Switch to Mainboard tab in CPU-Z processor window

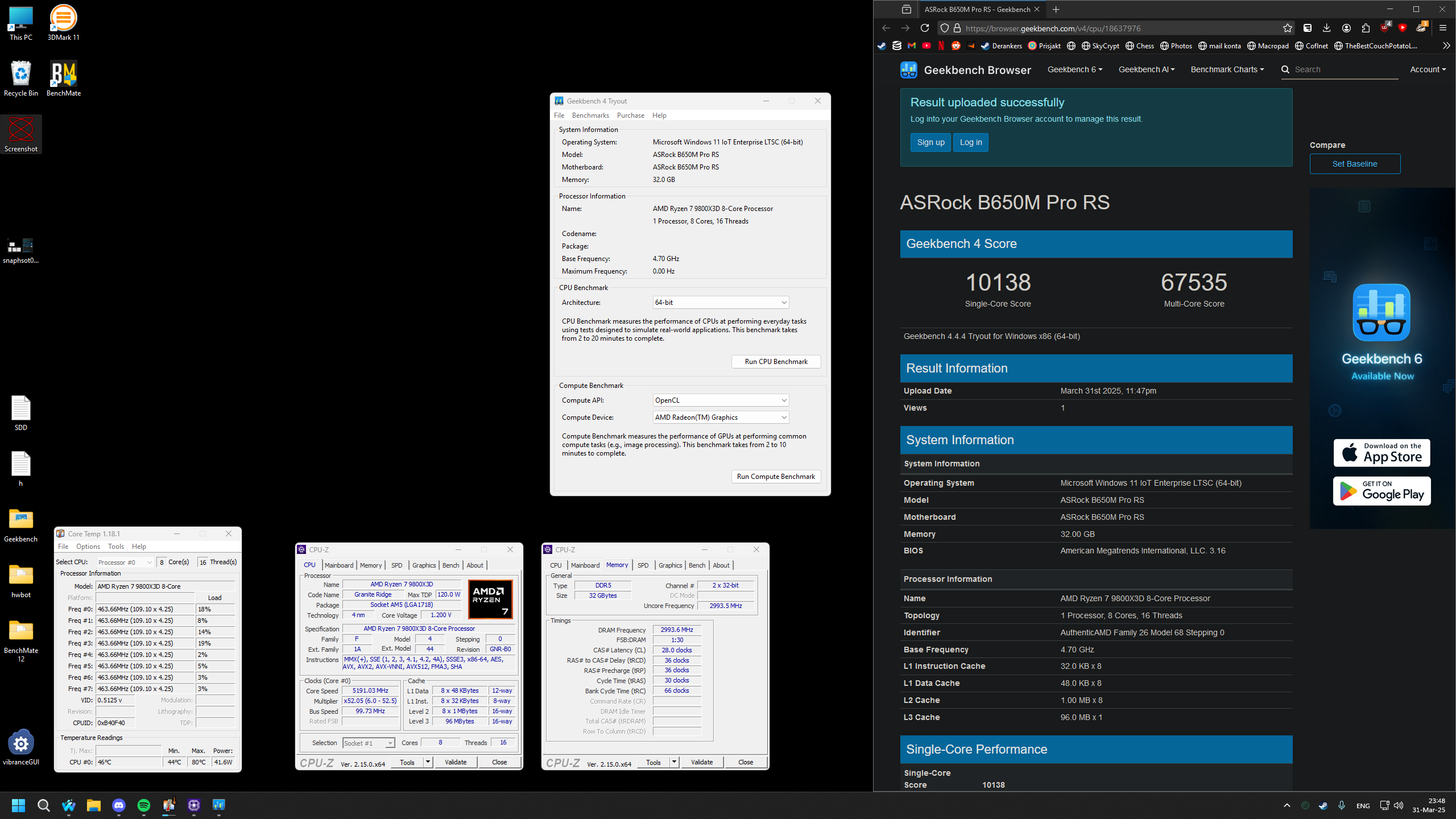[339, 565]
